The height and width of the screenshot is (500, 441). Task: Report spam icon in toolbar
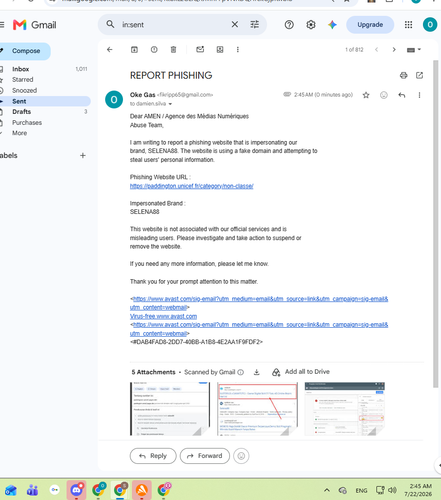click(154, 50)
